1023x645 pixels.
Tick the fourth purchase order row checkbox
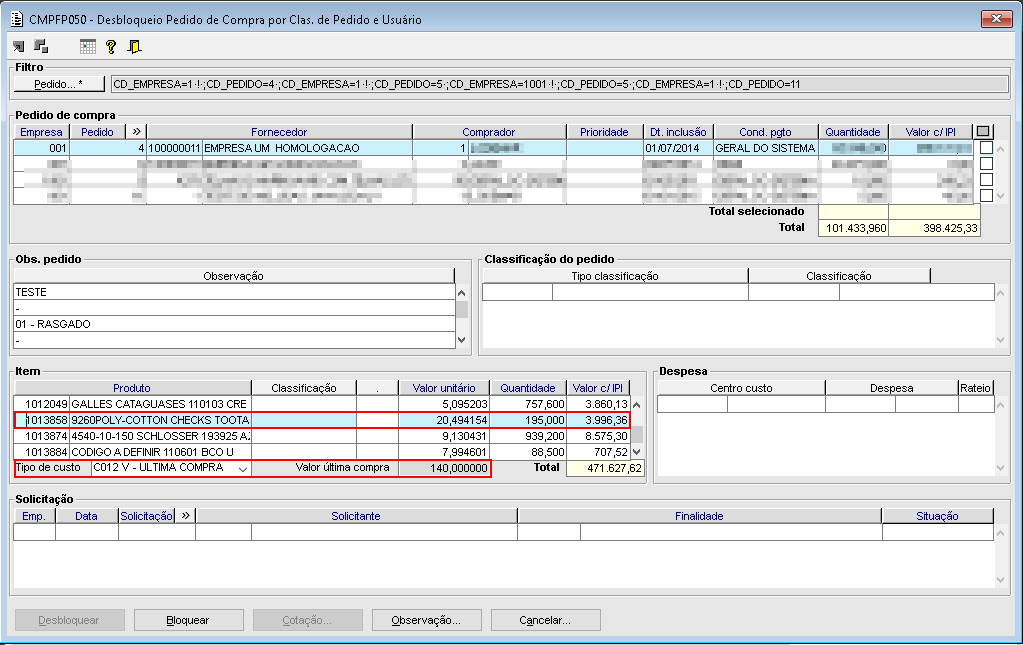[986, 196]
